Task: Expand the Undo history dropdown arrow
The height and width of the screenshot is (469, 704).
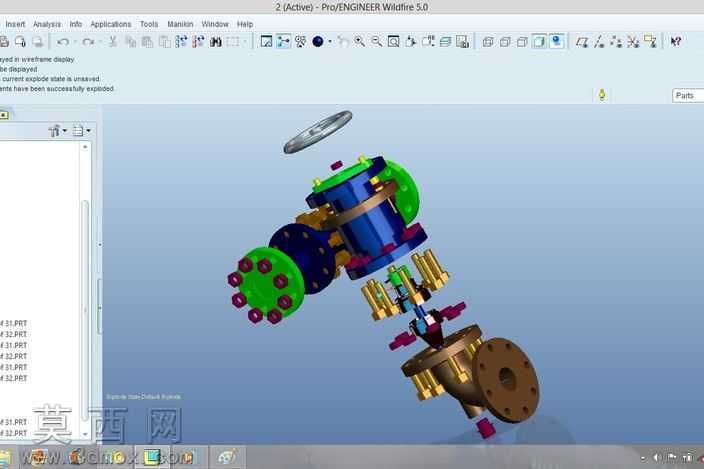Action: click(x=75, y=42)
